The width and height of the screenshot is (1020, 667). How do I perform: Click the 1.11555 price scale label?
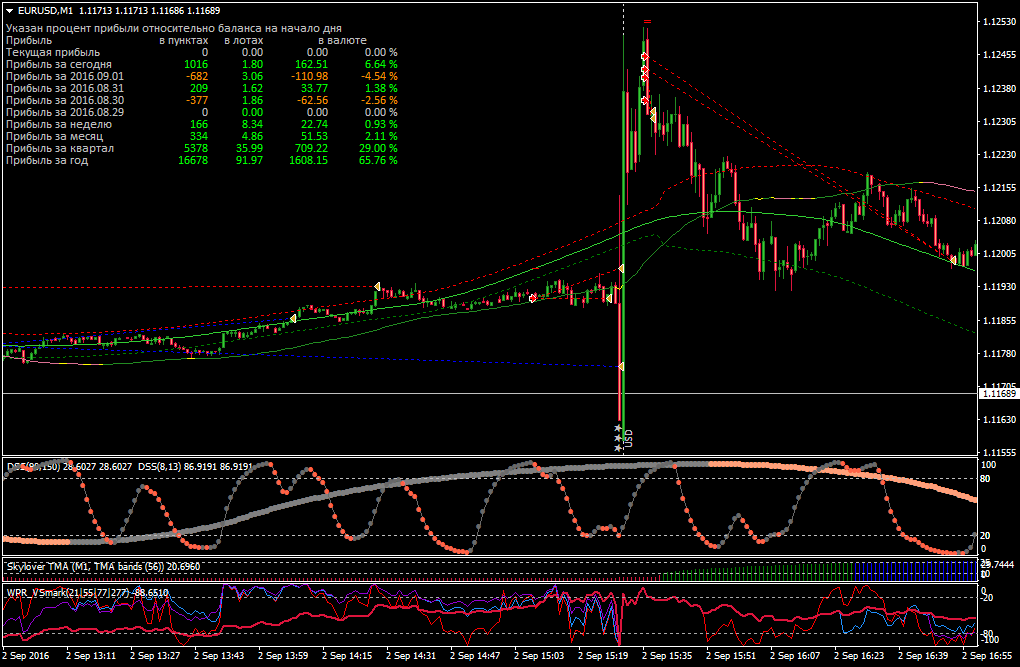tap(999, 452)
